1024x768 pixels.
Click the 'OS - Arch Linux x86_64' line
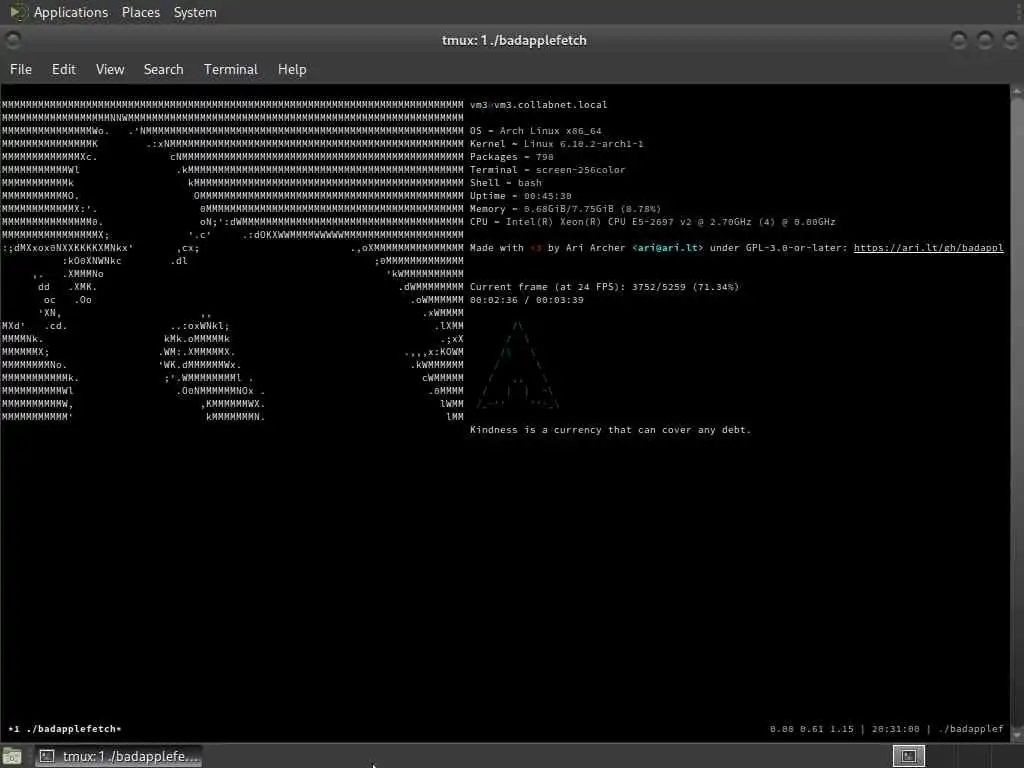coord(536,131)
